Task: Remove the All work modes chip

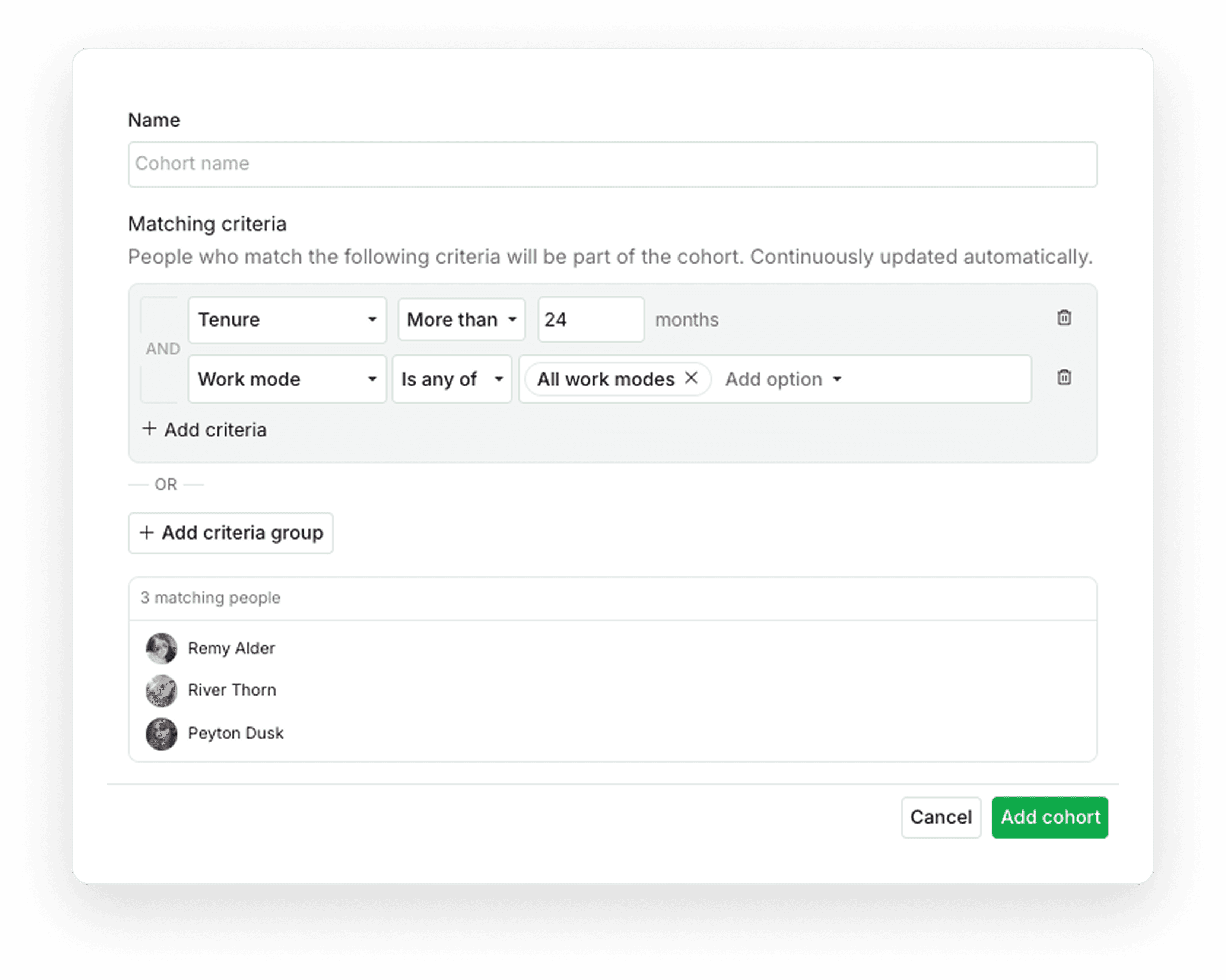Action: pyautogui.click(x=691, y=378)
